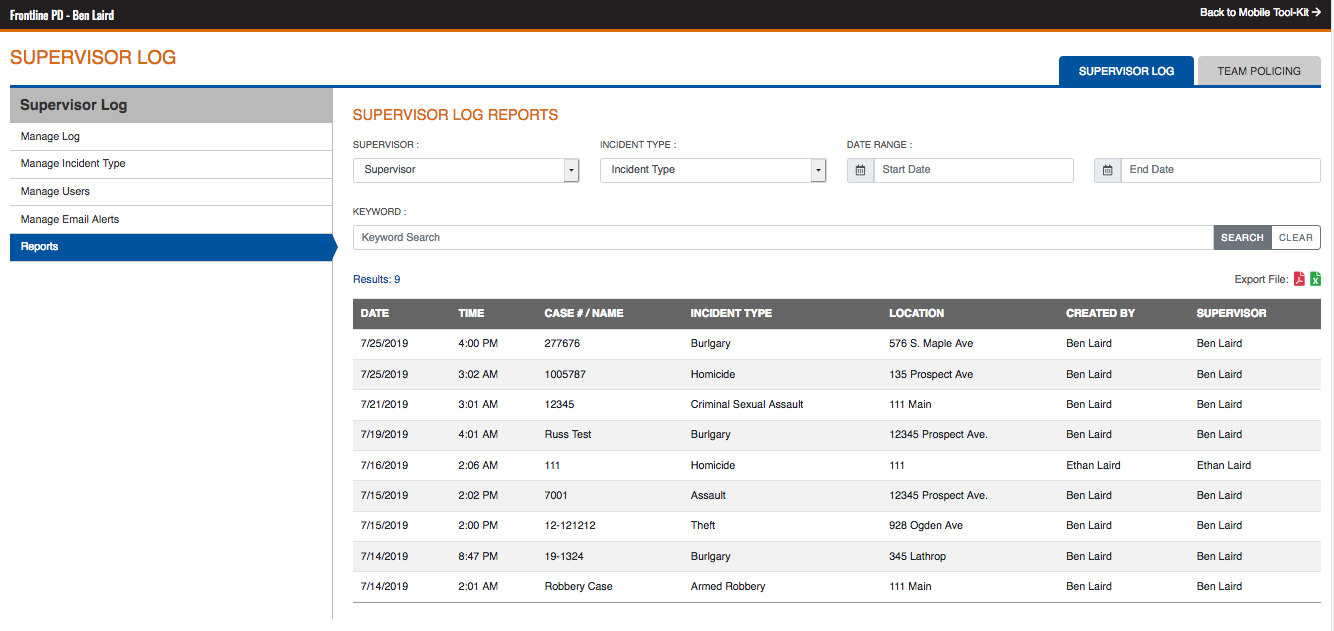Screen dimensions: 1334x631
Task: Focus the Keyword Search field
Action: pyautogui.click(x=783, y=238)
